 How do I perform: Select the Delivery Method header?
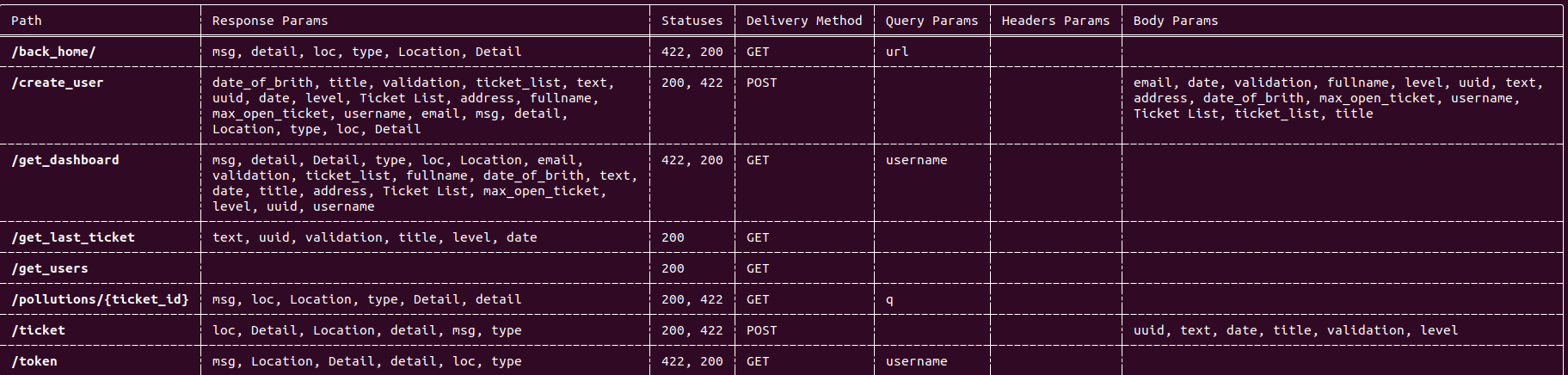[804, 21]
